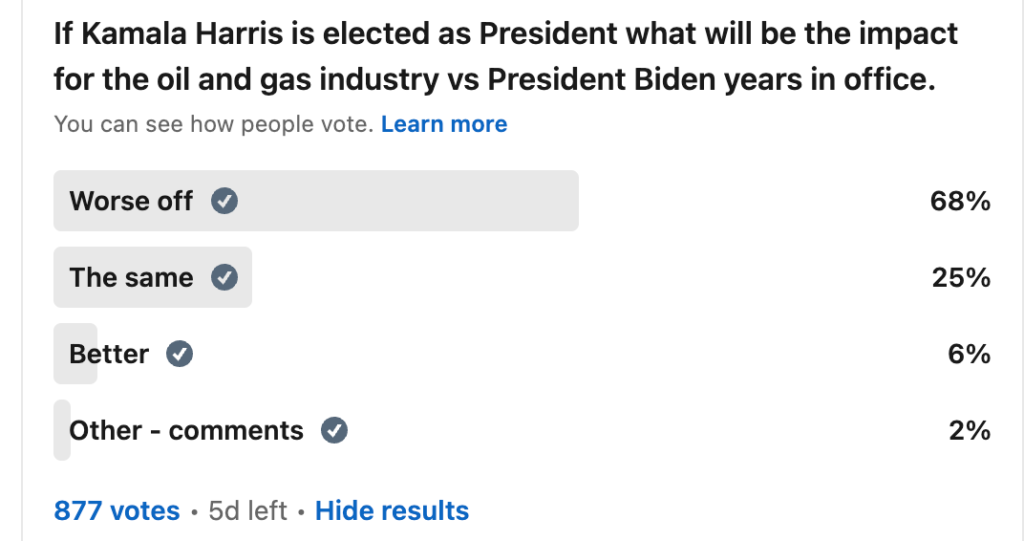Open the Learn more link
This screenshot has width=1024, height=541.
[x=444, y=124]
